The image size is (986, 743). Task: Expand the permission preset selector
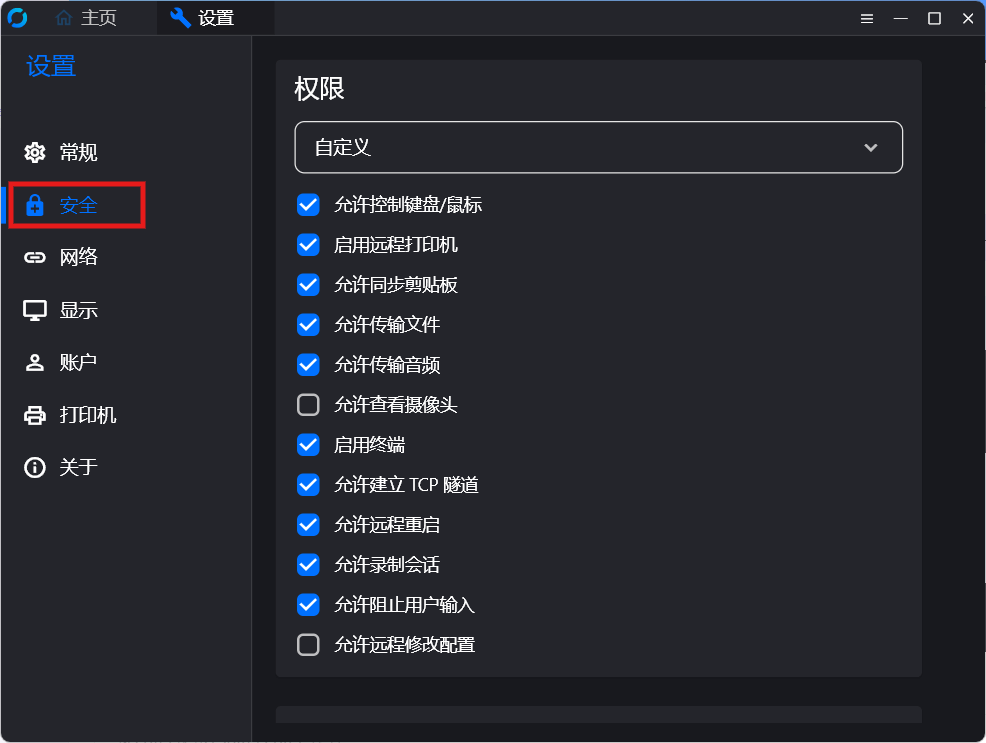(x=598, y=147)
